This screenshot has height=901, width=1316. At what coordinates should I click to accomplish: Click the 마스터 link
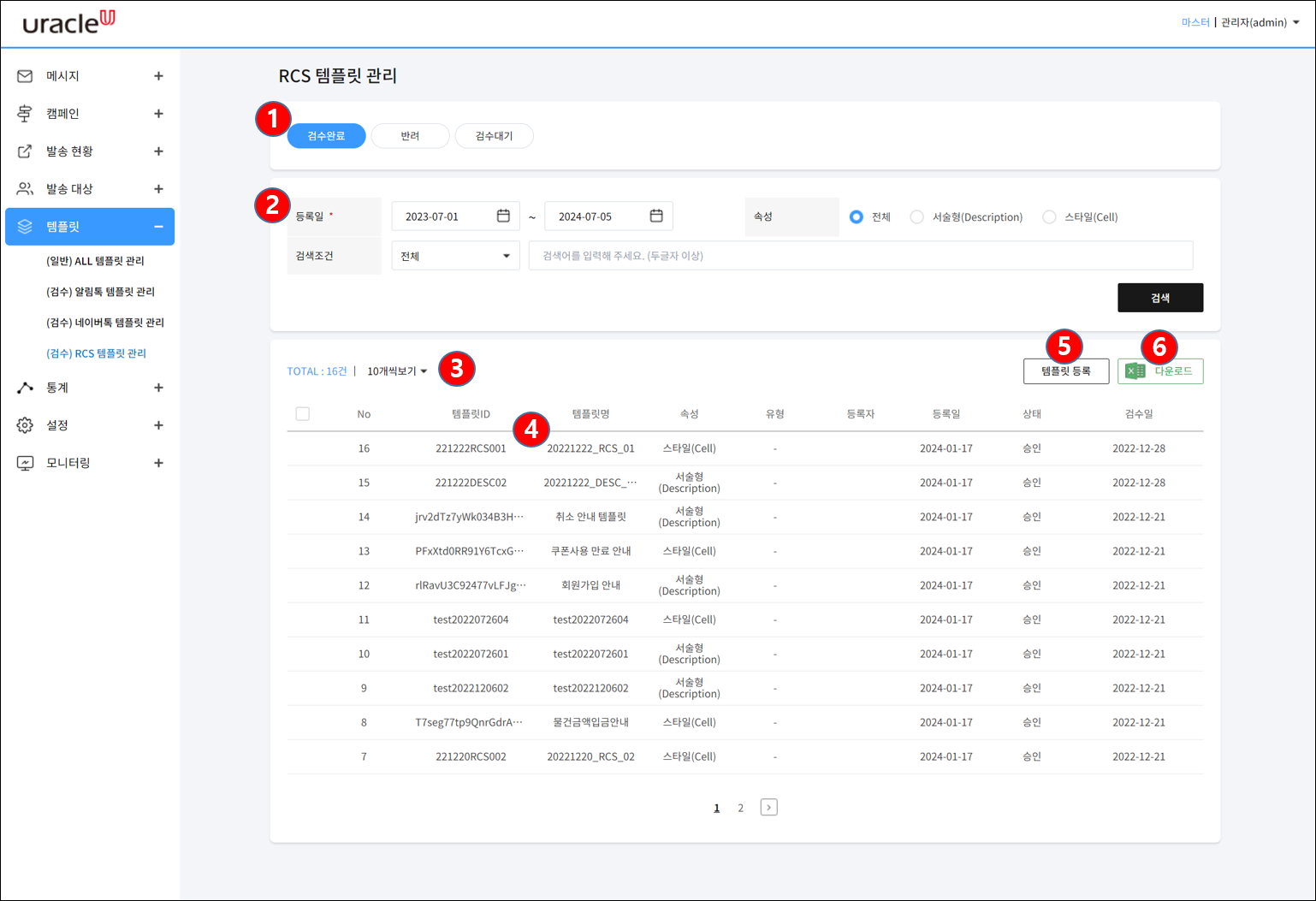pyautogui.click(x=1195, y=22)
